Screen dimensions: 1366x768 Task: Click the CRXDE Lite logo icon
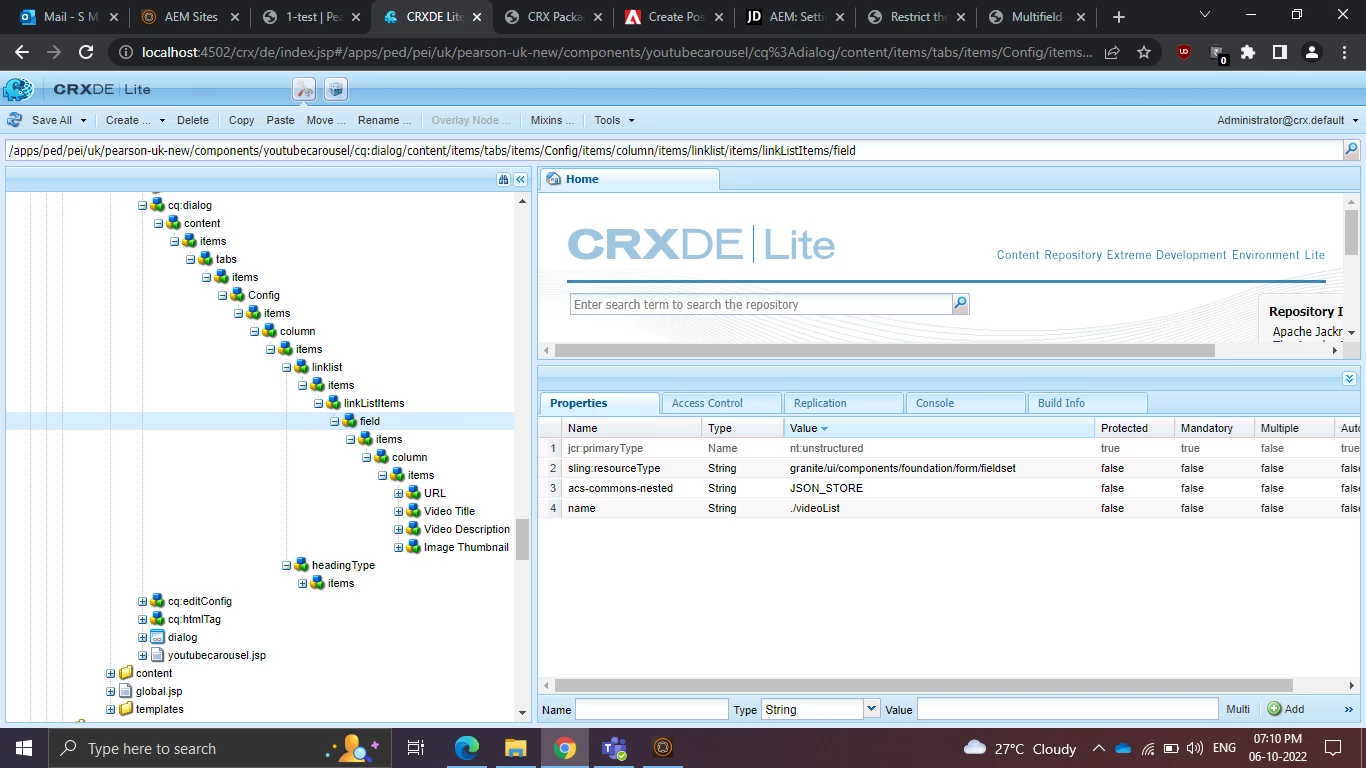pos(18,89)
